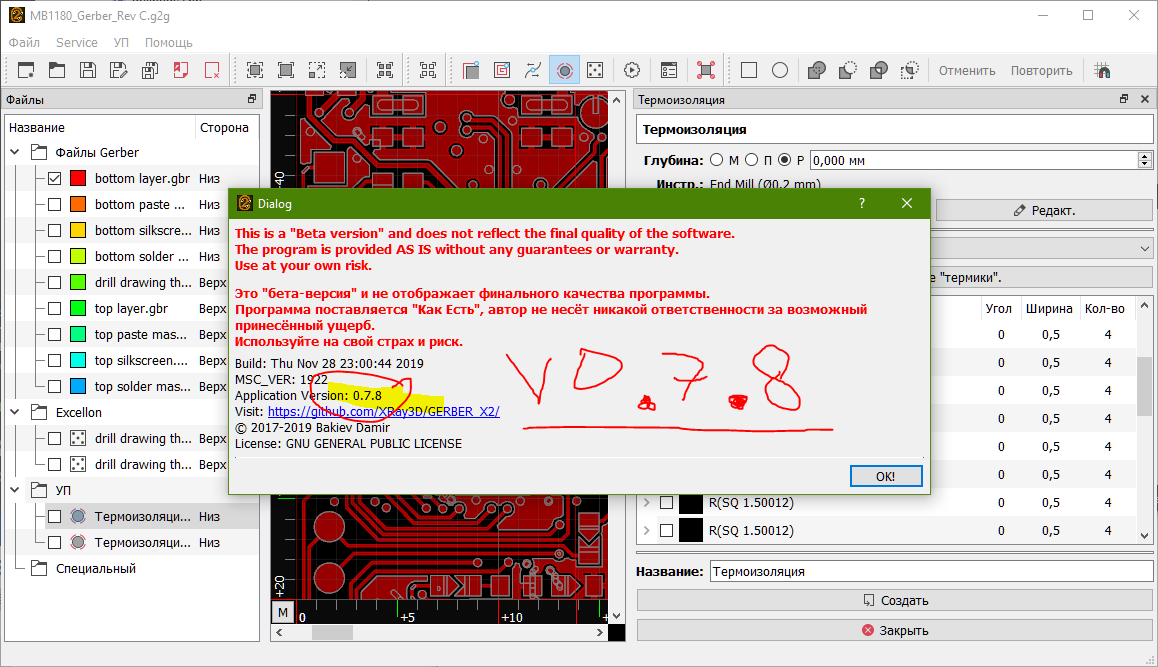Toggle the snap-to-grid magnet icon

(1103, 70)
